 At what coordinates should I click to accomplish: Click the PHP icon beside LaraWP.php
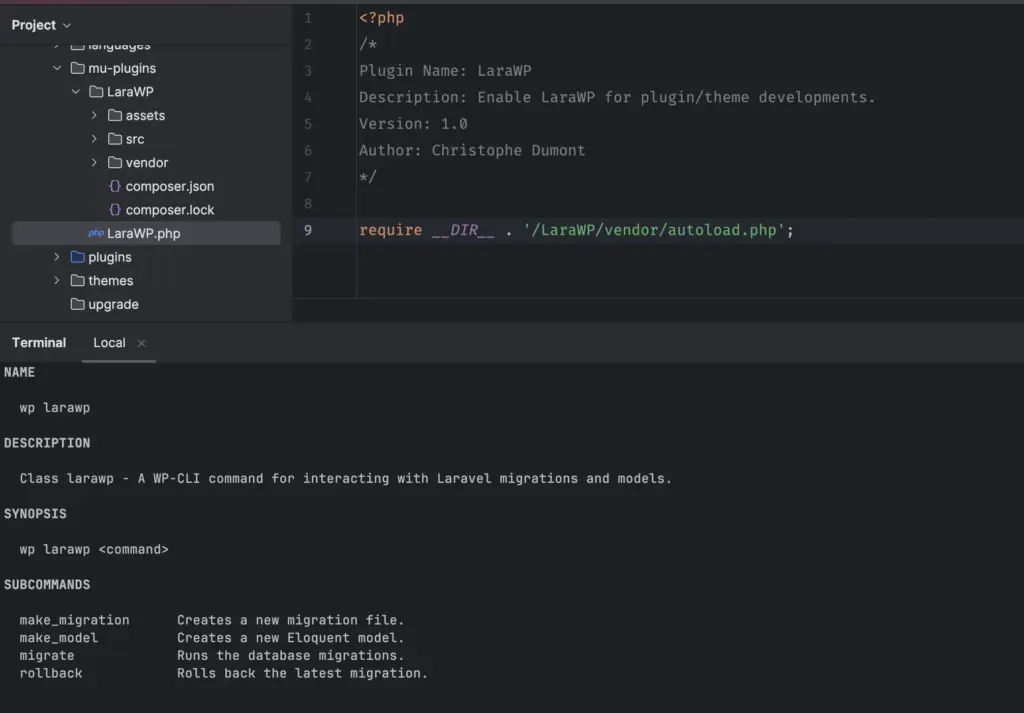click(97, 233)
